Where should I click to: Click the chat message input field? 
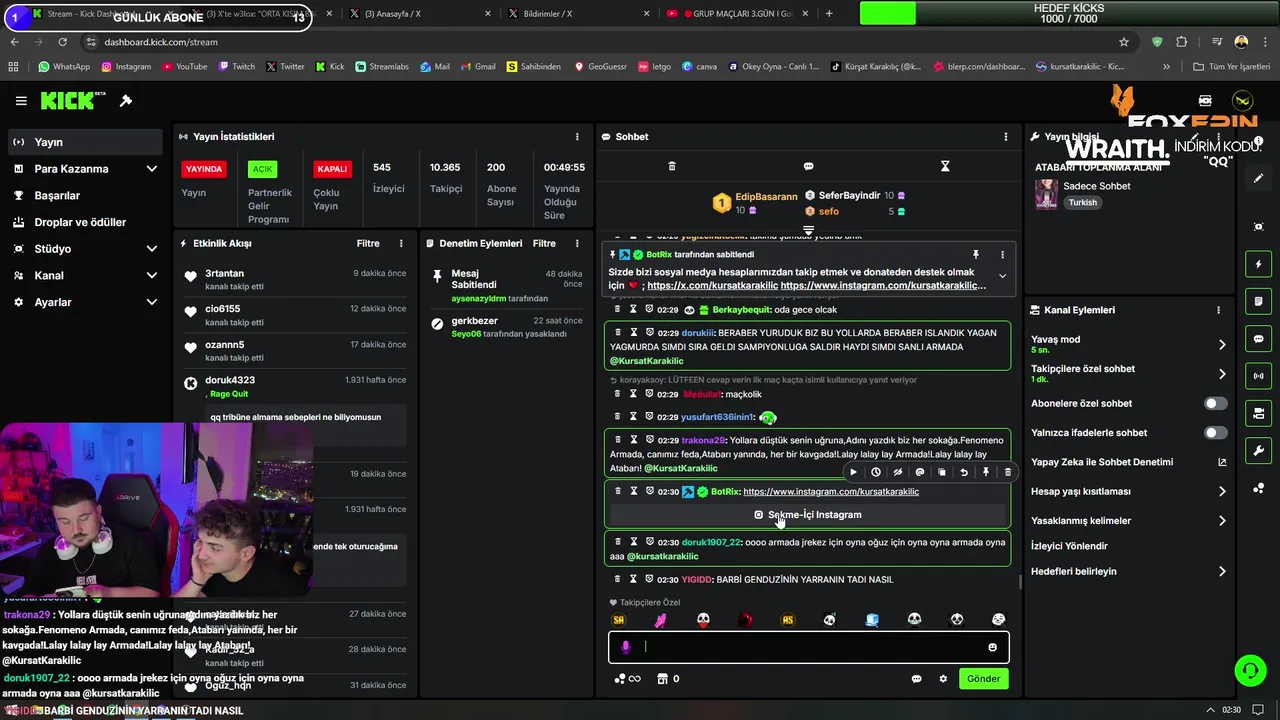coord(809,647)
